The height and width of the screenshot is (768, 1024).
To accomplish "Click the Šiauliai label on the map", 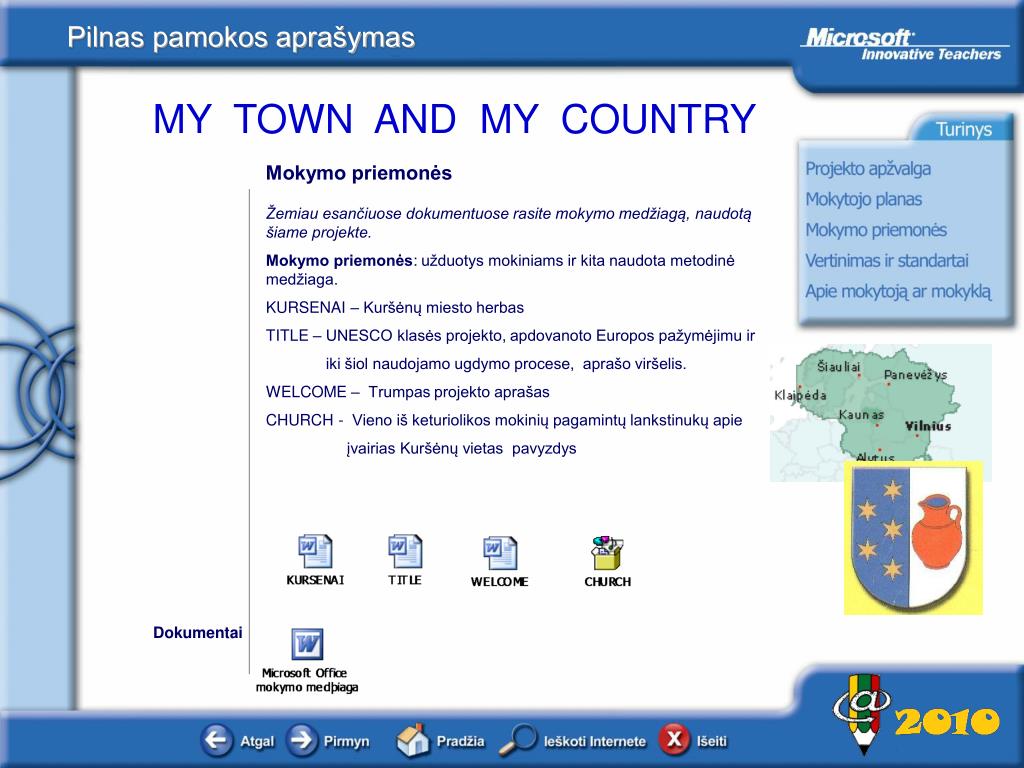I will (x=839, y=367).
